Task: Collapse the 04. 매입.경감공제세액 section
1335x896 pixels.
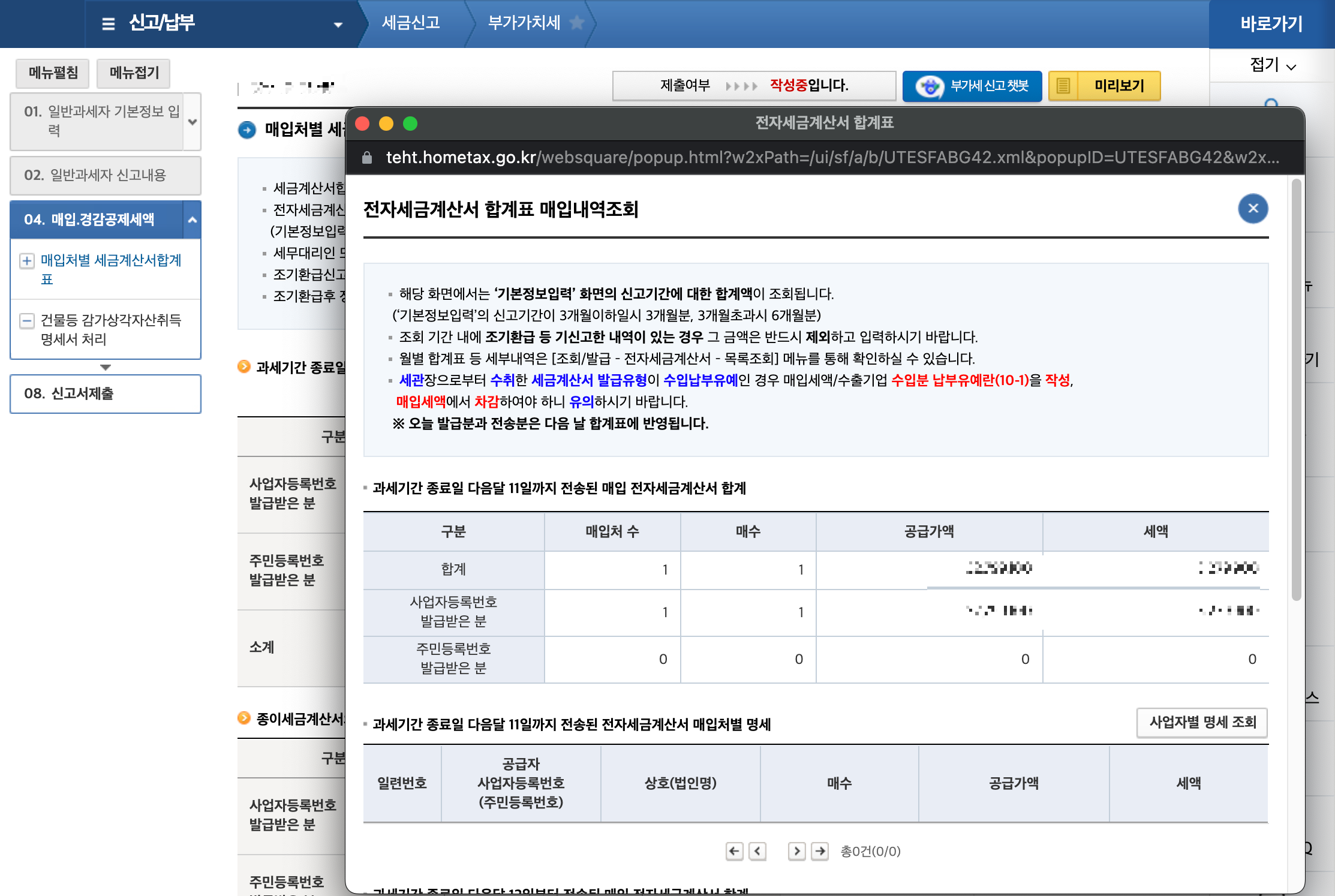Action: (193, 220)
